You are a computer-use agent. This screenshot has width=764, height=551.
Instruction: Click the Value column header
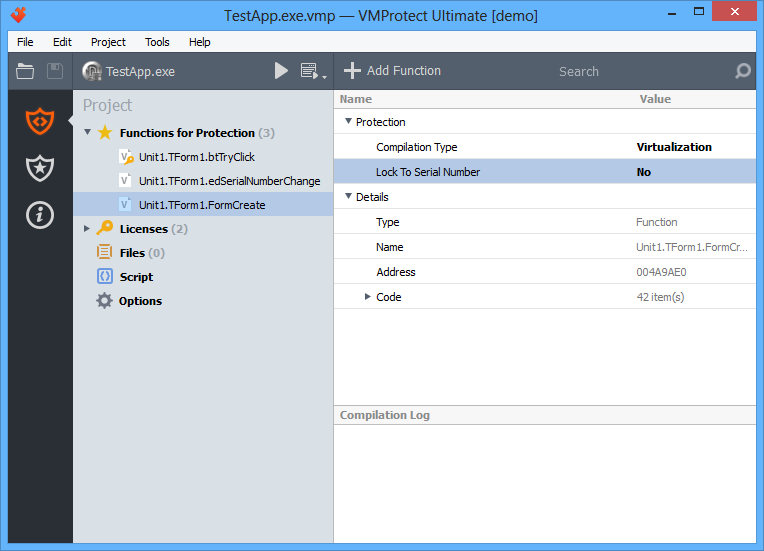click(x=655, y=99)
